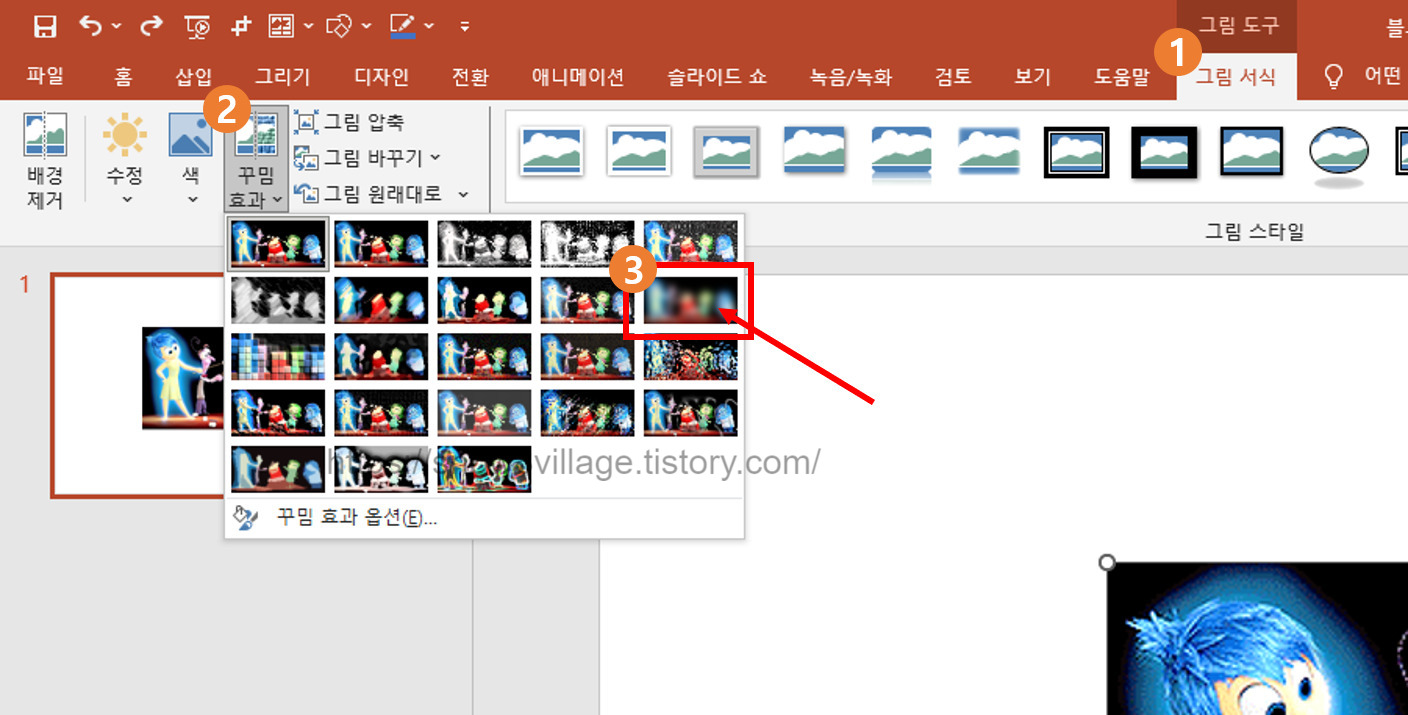
Task: Click the Undo arrow icon
Action: pos(91,26)
